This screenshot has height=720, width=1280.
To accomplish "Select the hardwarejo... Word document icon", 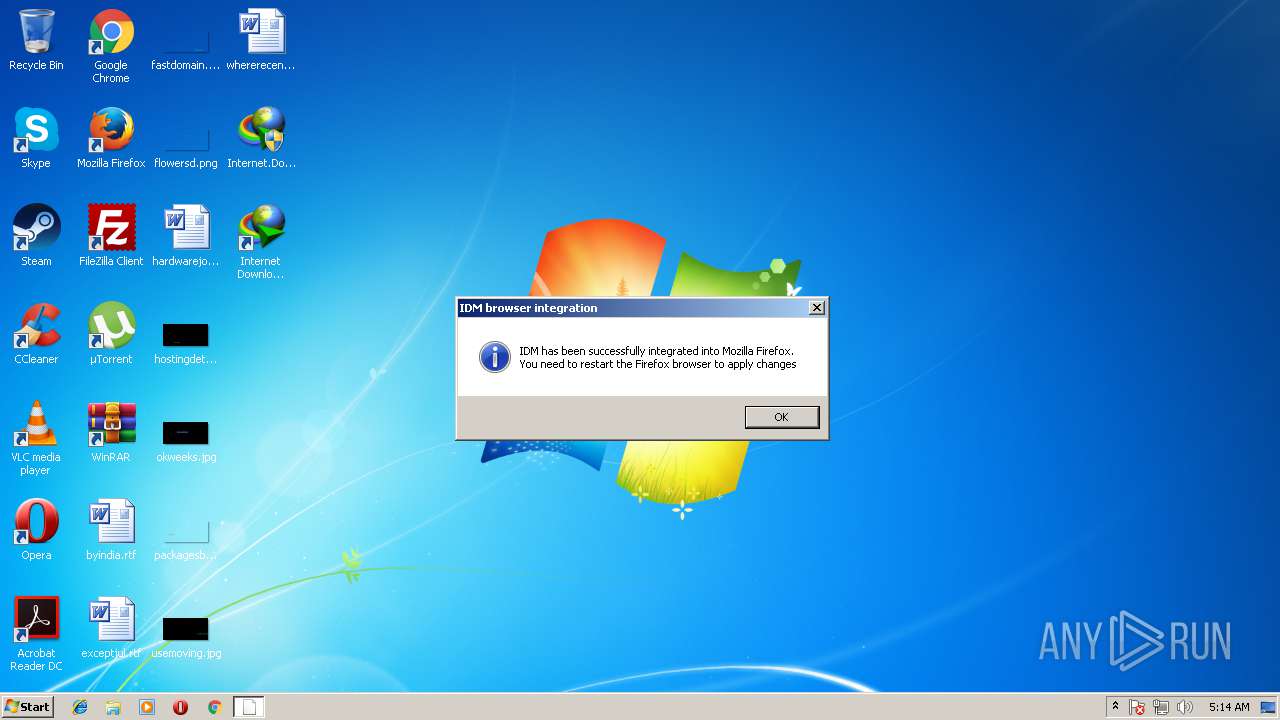I will coord(186,236).
